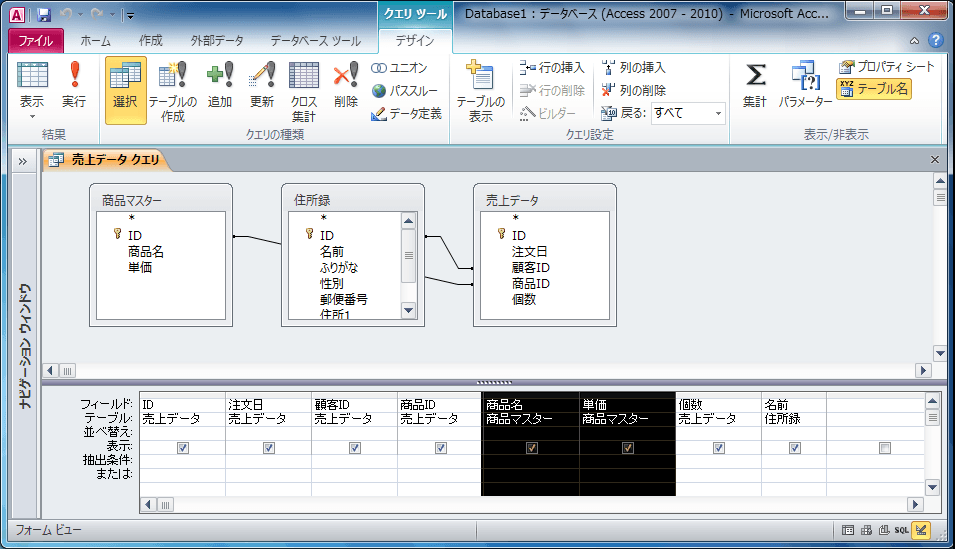Switch to Datasheet view in status bar
This screenshot has height=549, width=955.
(848, 530)
